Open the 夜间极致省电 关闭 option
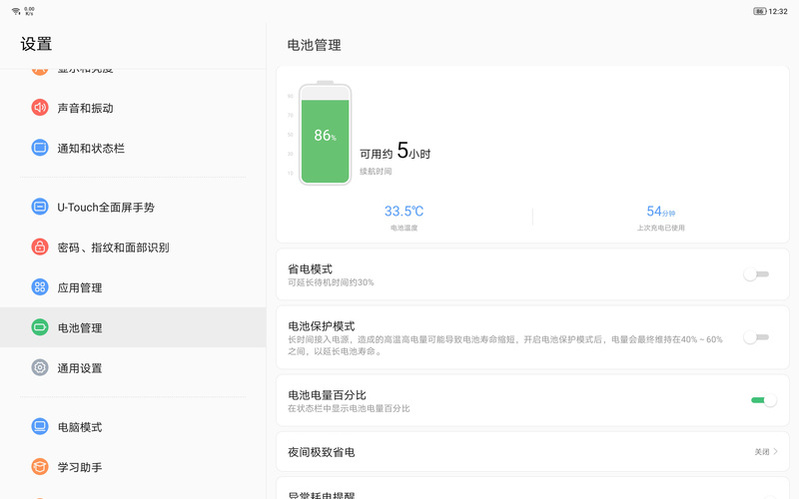Image resolution: width=799 pixels, height=499 pixels. (x=762, y=452)
